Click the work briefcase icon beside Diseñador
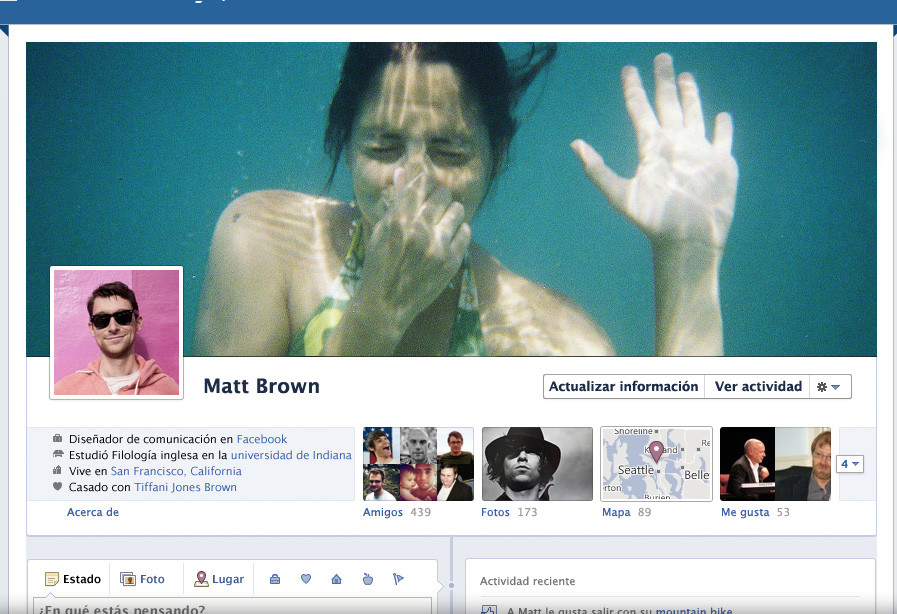The image size is (897, 614). [x=57, y=438]
